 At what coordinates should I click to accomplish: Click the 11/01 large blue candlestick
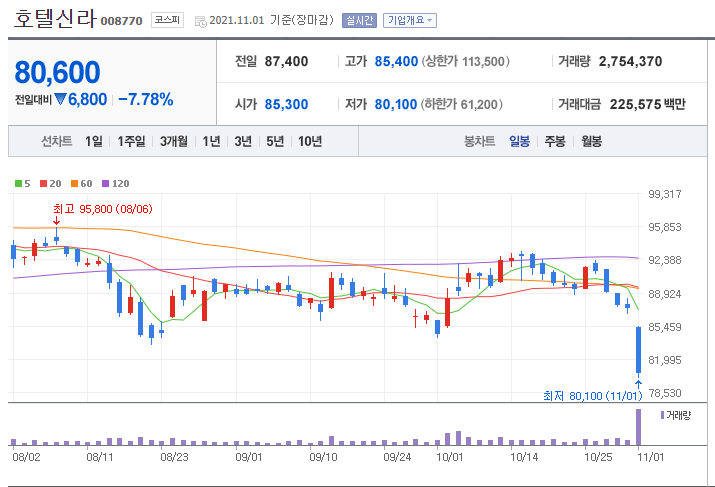pyautogui.click(x=638, y=350)
